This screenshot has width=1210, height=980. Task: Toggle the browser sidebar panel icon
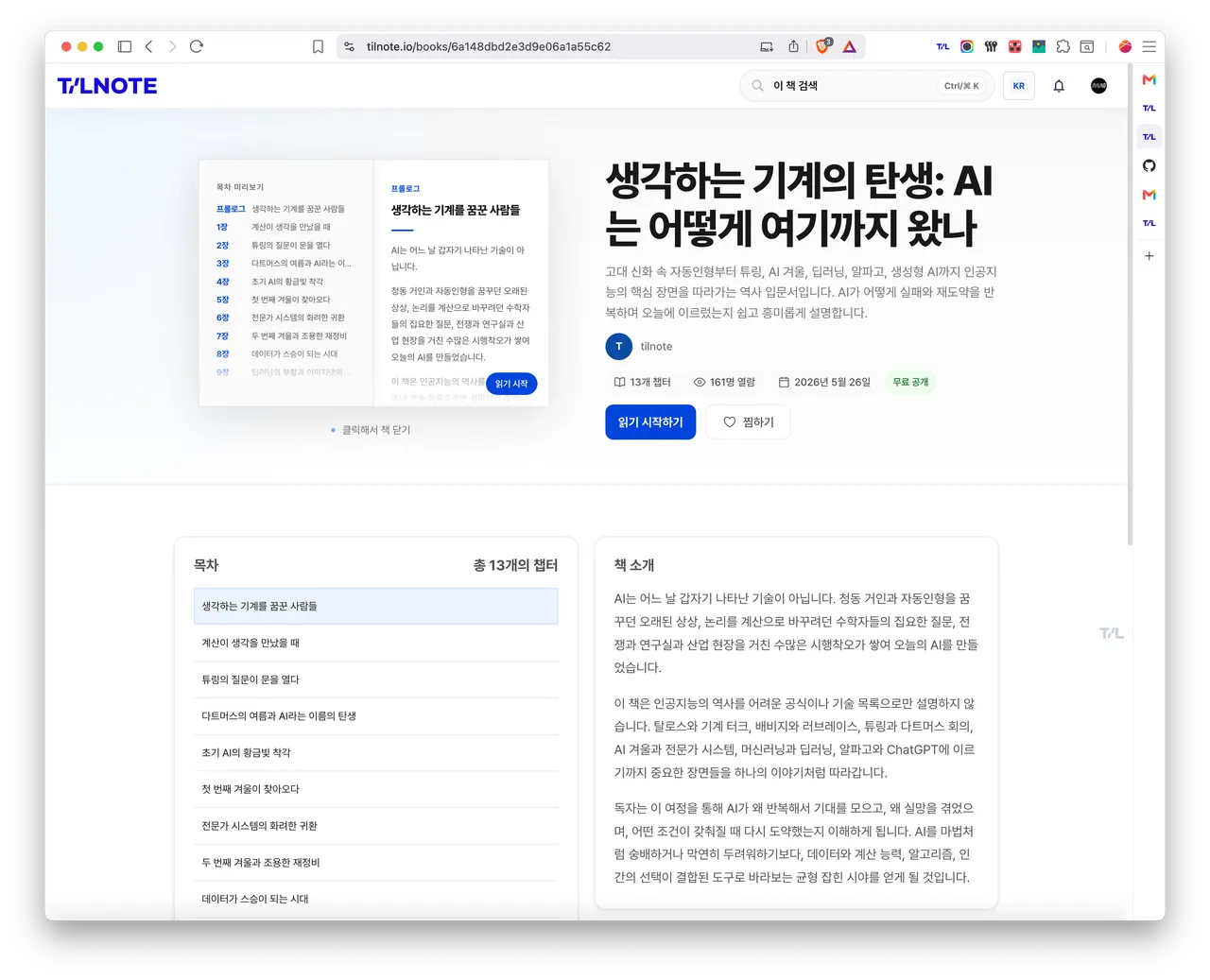click(x=124, y=46)
